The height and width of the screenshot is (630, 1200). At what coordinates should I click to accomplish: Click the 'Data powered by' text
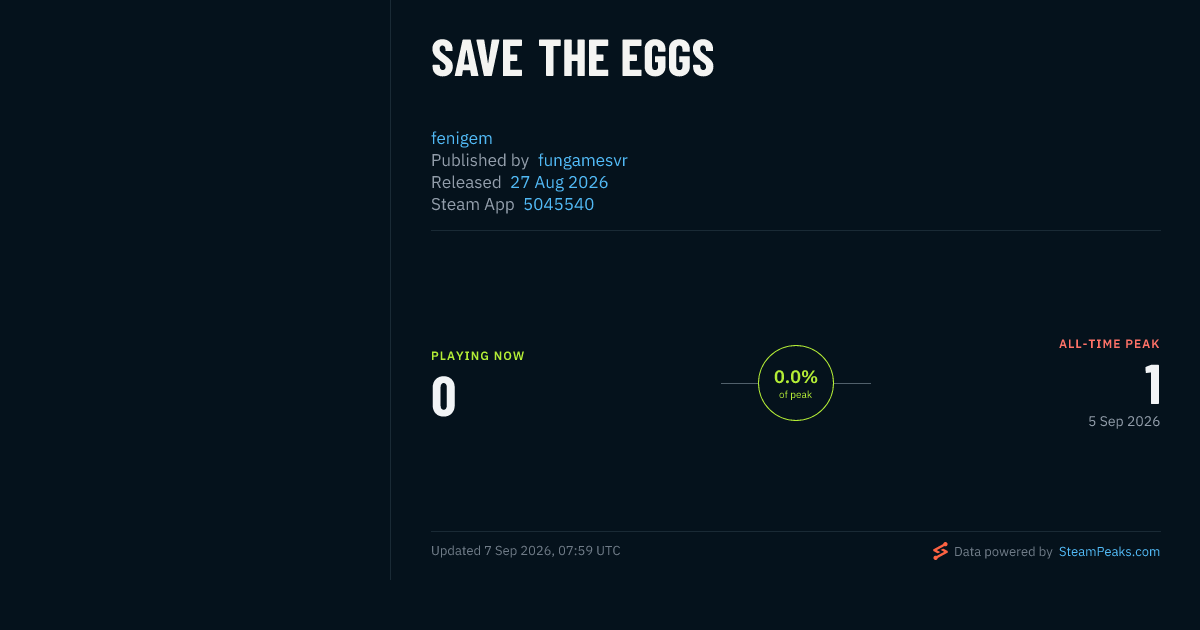1003,551
